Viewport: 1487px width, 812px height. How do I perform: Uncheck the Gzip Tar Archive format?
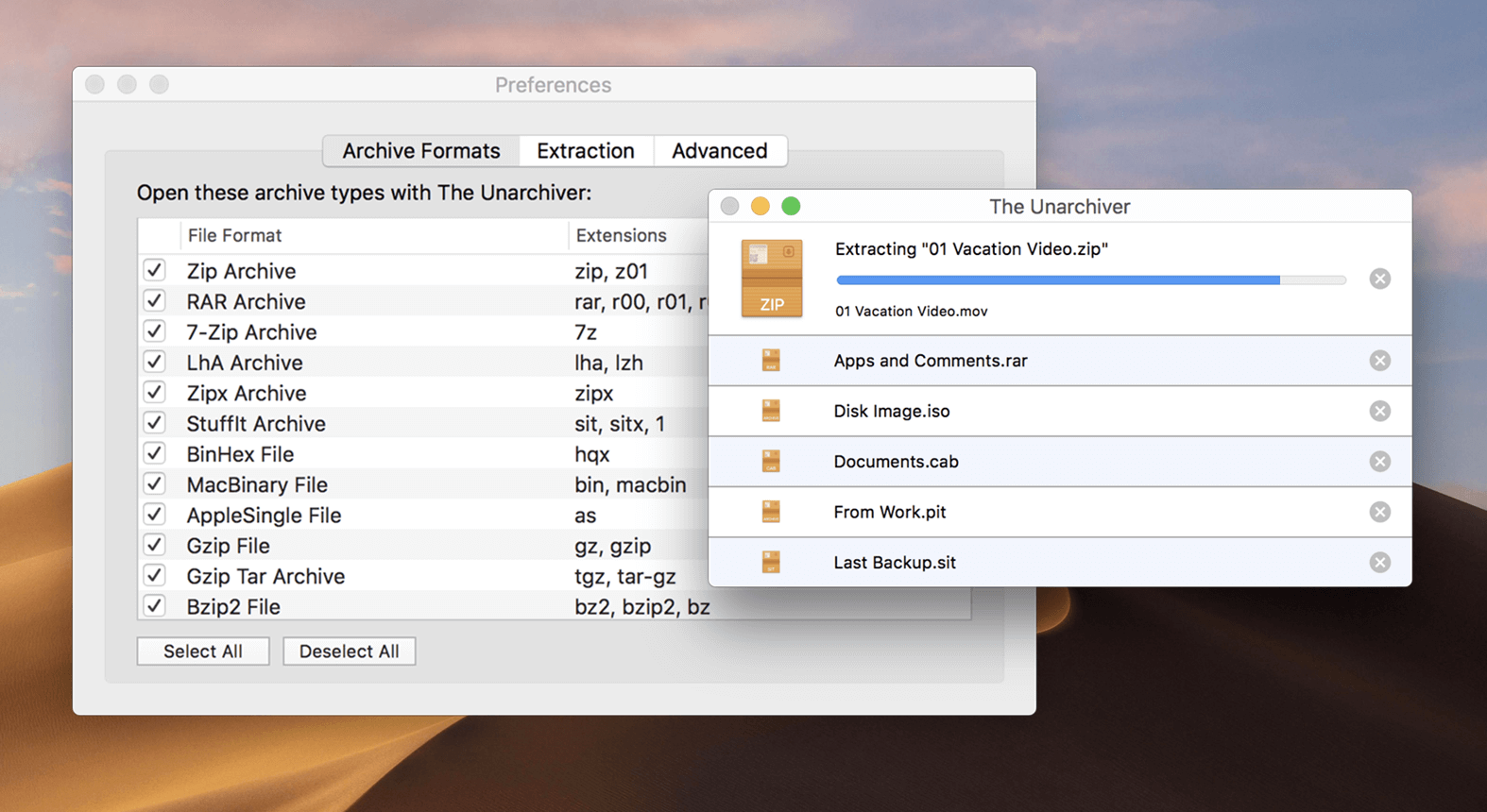point(155,576)
